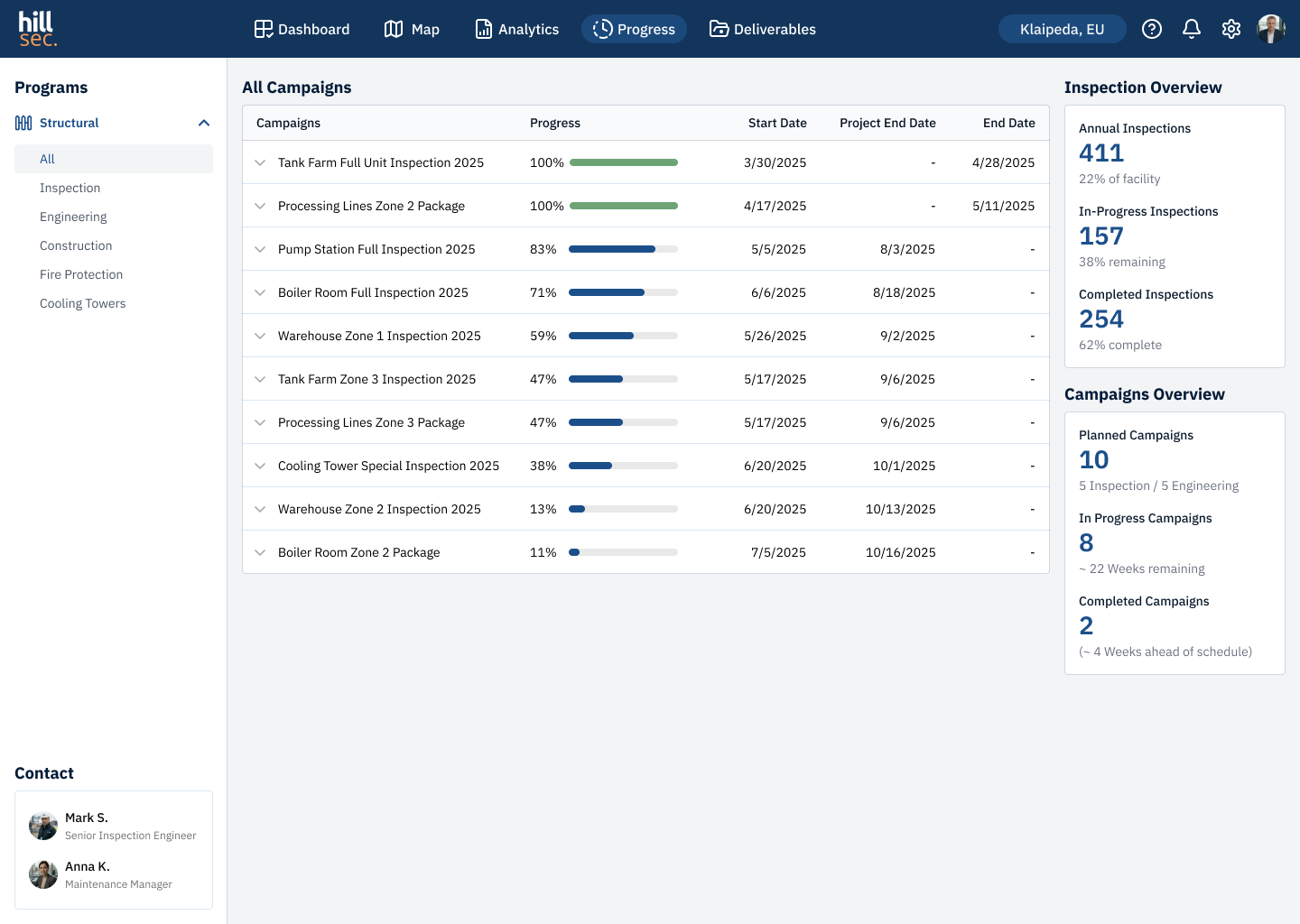1300x924 pixels.
Task: Expand Pump Station Full Inspection 2025 row
Action: (260, 249)
